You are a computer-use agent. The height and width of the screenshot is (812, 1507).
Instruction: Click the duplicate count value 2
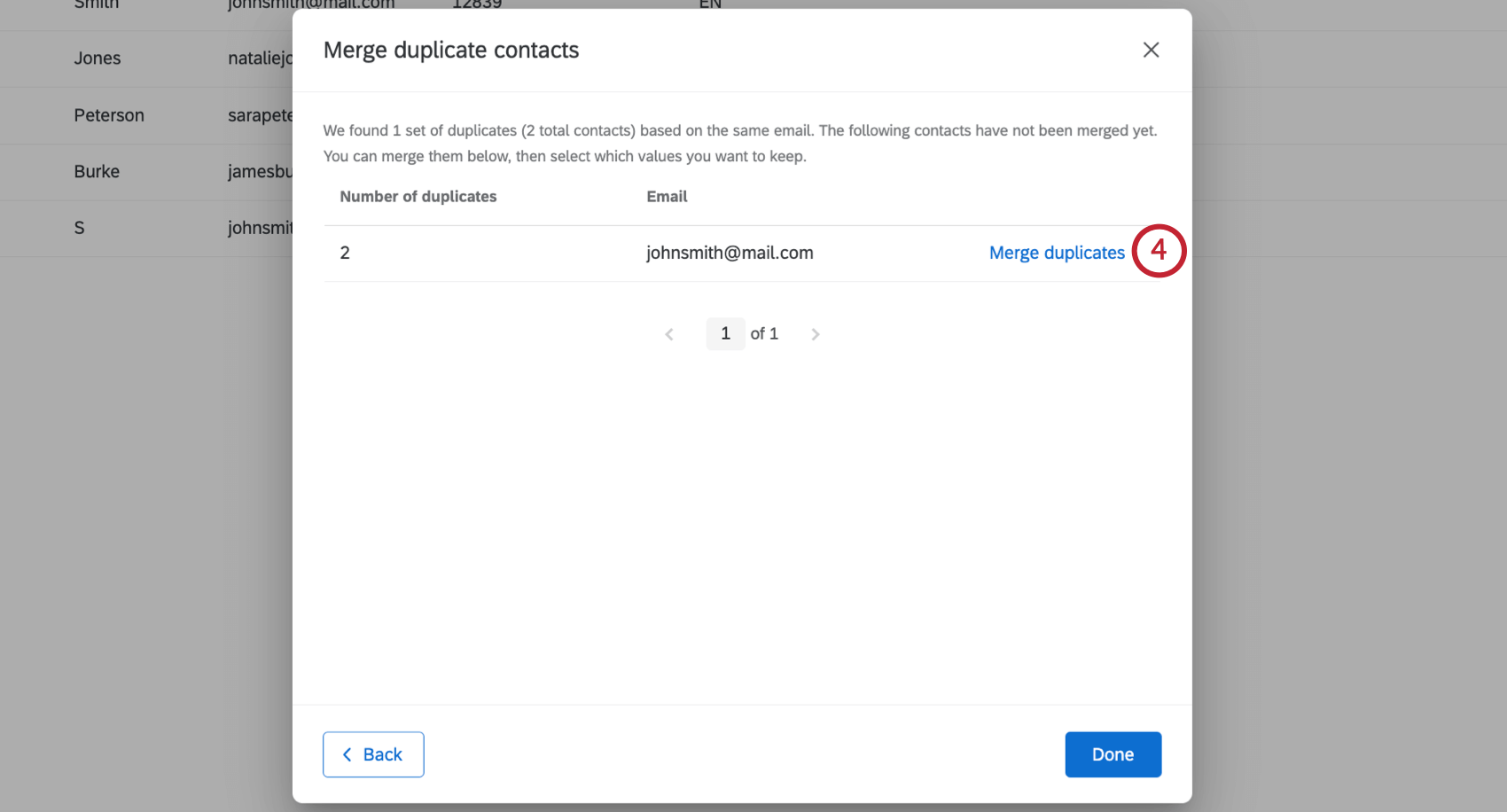[345, 253]
